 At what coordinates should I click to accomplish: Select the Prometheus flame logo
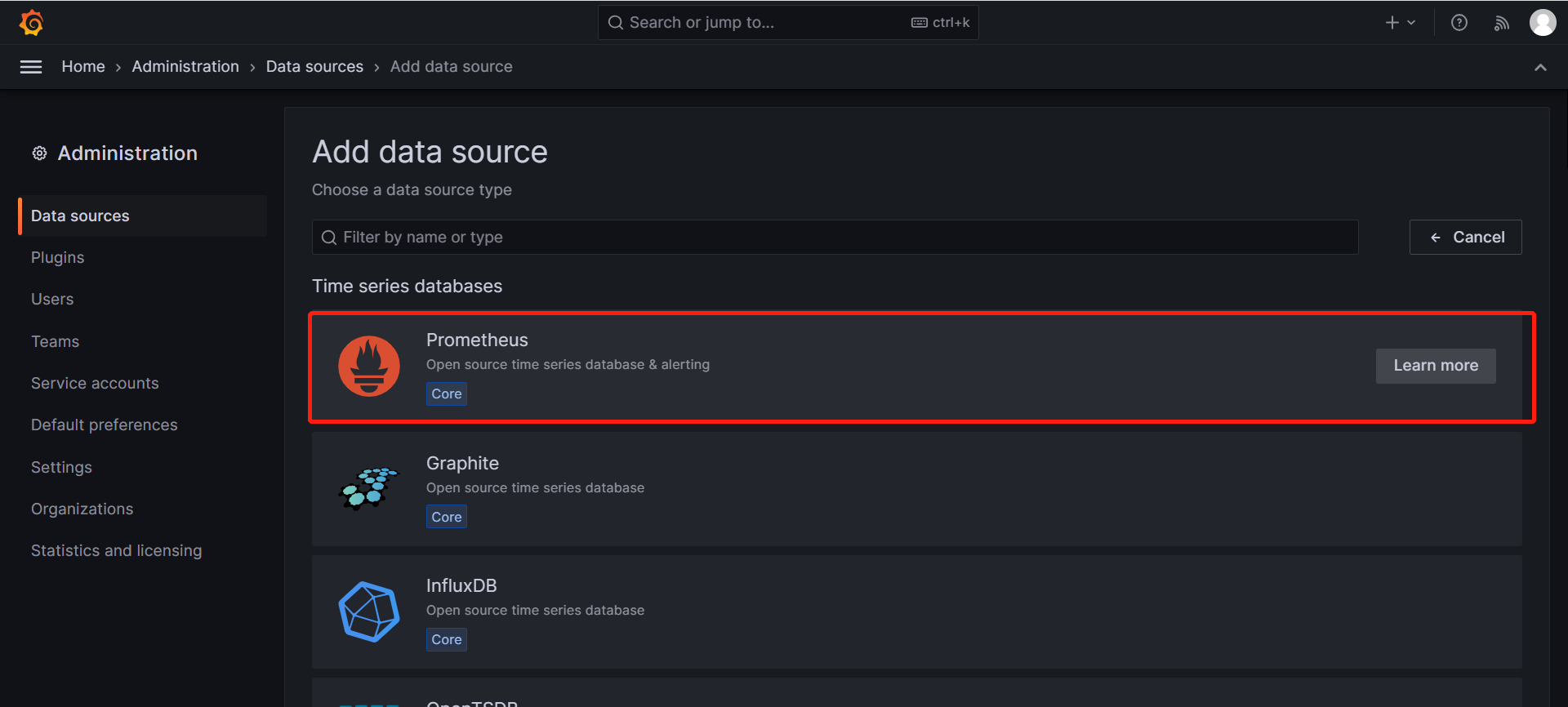coord(369,367)
